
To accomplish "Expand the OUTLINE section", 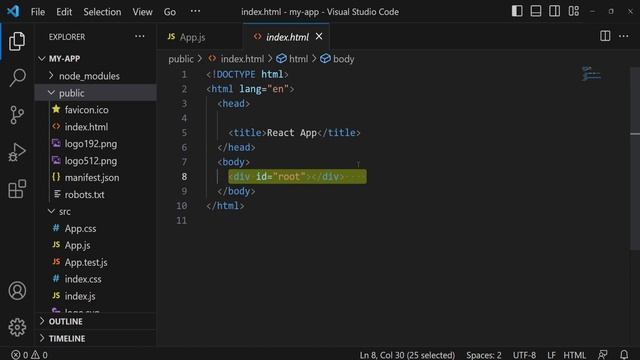I will (x=96, y=322).
